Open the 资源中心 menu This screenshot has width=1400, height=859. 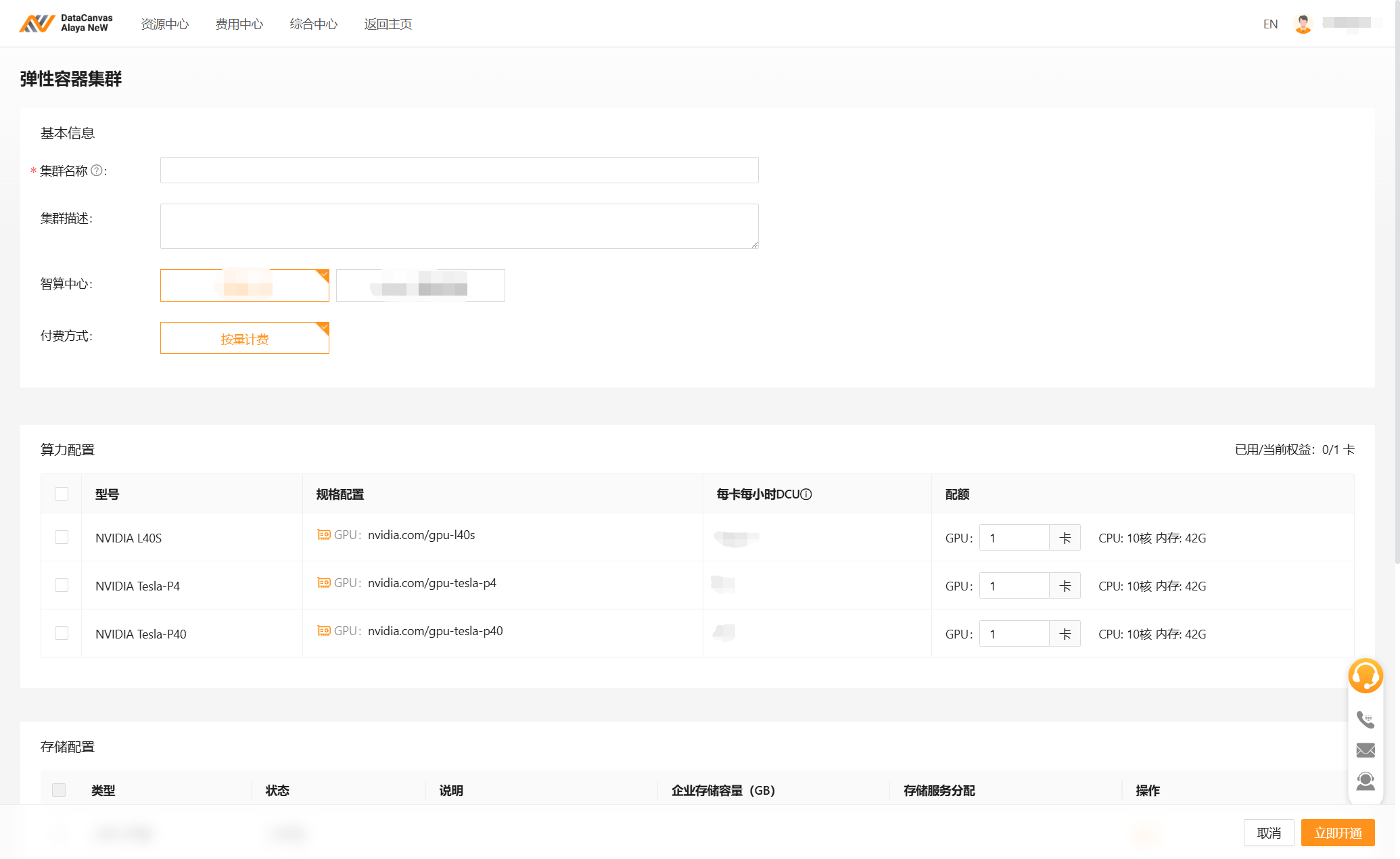165,24
